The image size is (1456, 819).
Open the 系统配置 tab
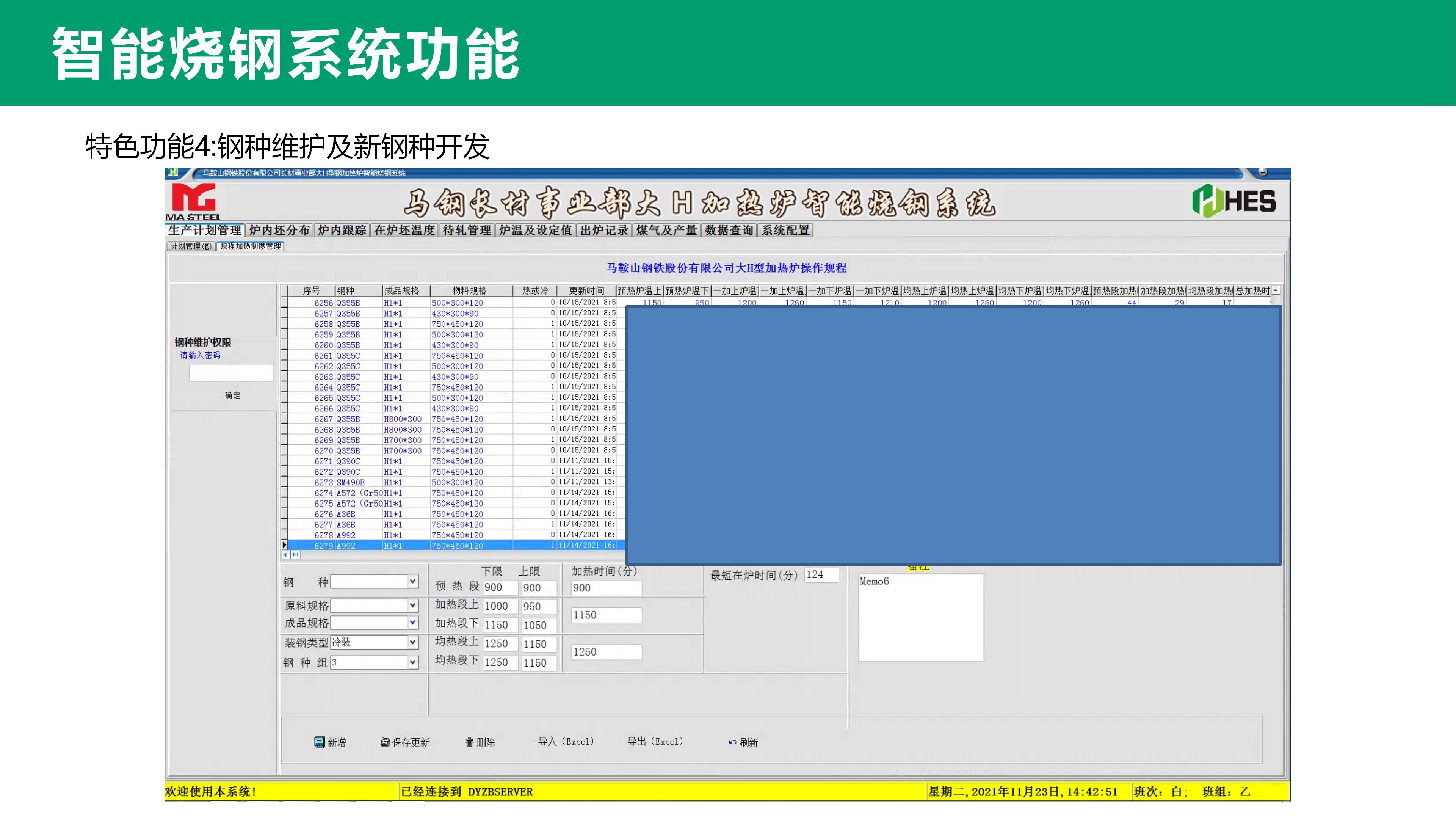786,230
